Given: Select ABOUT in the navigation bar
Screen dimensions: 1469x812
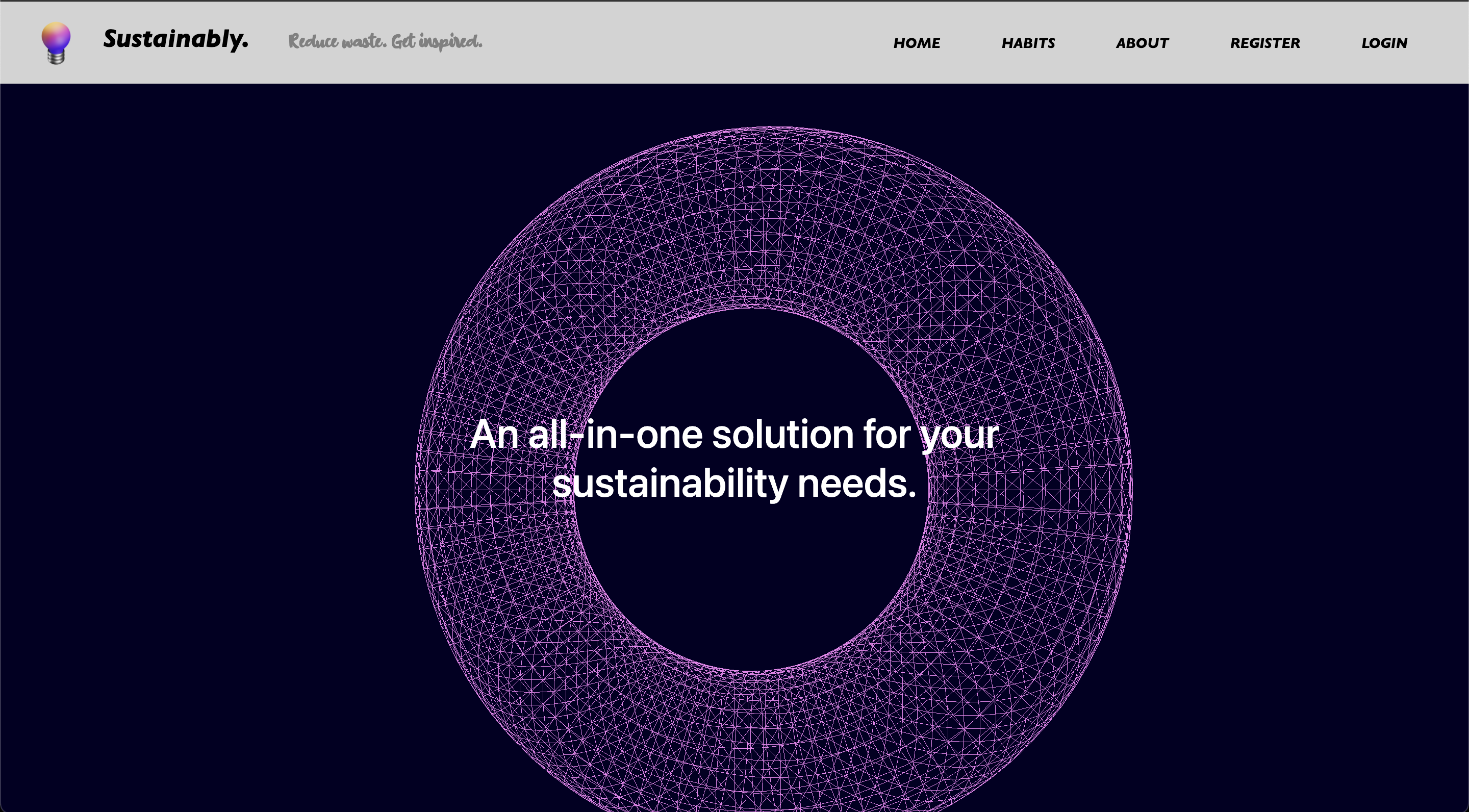Looking at the screenshot, I should [1142, 43].
